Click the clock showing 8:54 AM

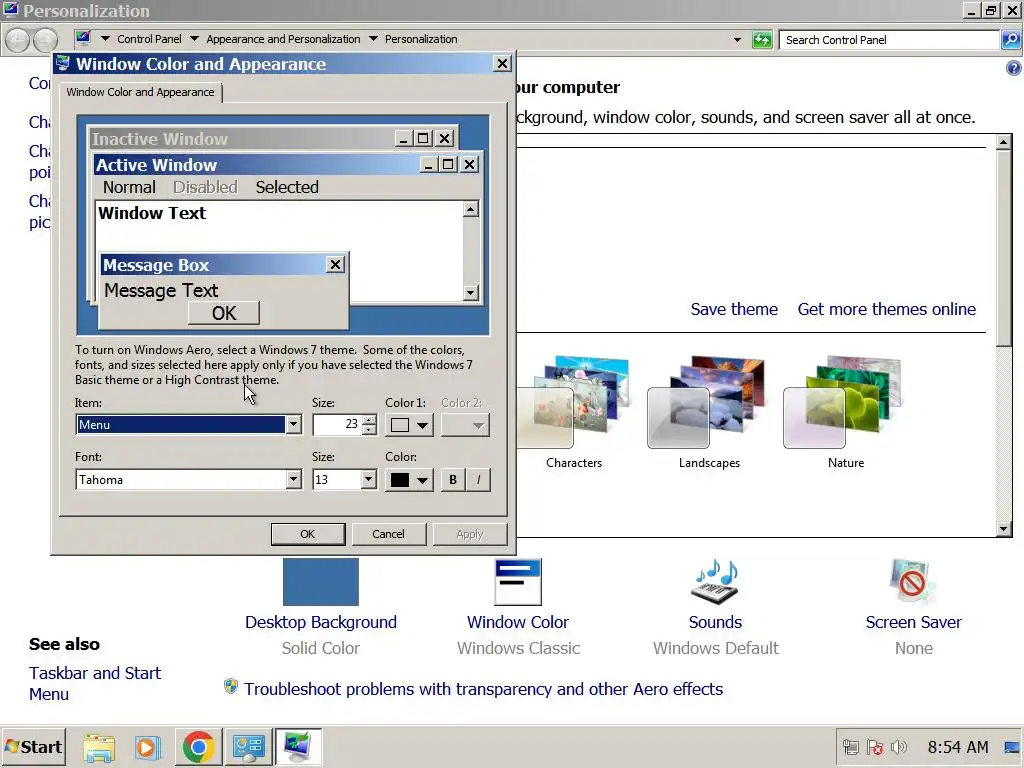[x=958, y=747]
